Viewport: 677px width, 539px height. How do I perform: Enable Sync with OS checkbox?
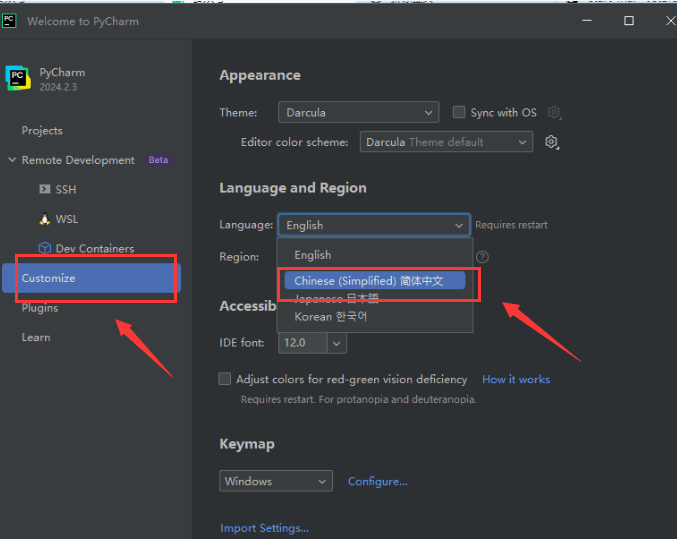point(459,112)
